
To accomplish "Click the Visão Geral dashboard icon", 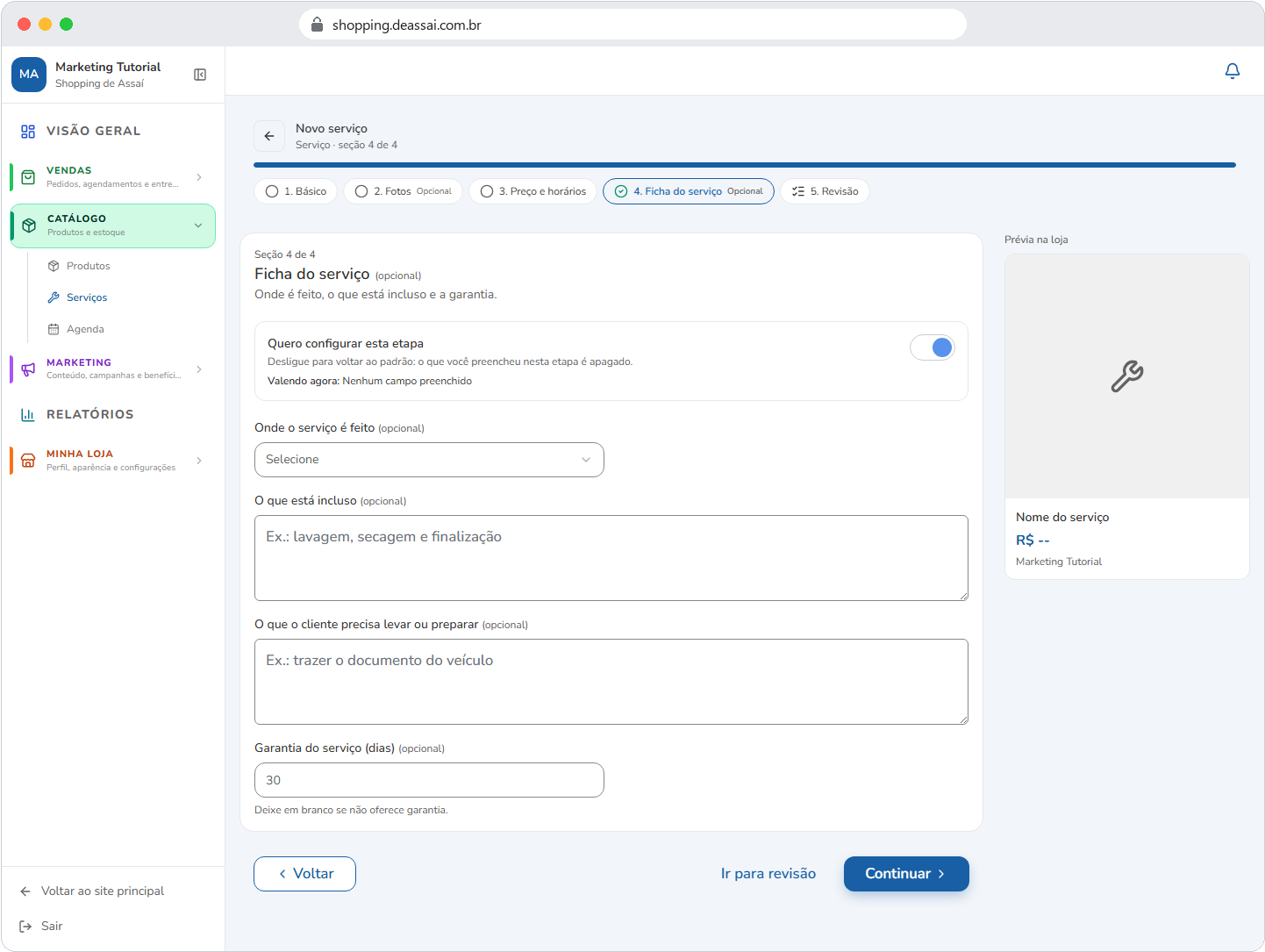I will coord(28,132).
